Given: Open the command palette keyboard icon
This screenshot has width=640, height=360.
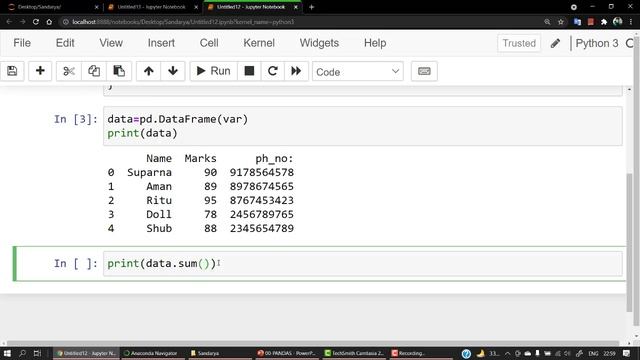Looking at the screenshot, I should click(x=424, y=71).
